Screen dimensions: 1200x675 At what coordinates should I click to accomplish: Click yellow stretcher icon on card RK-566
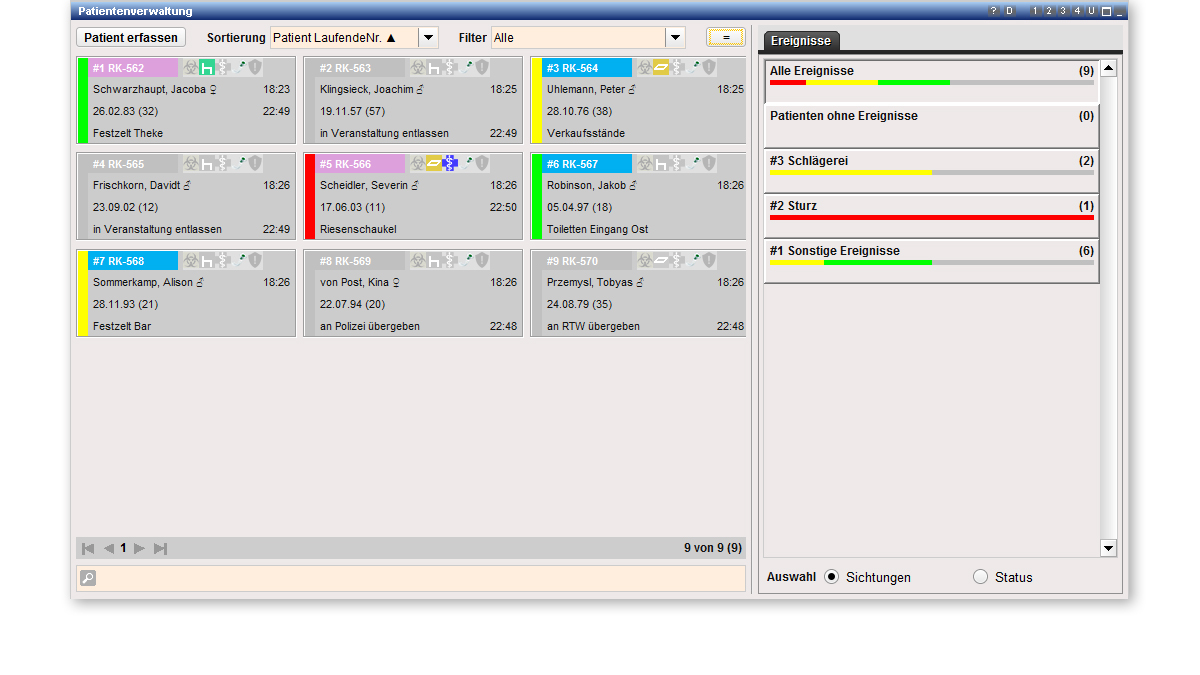click(x=434, y=163)
